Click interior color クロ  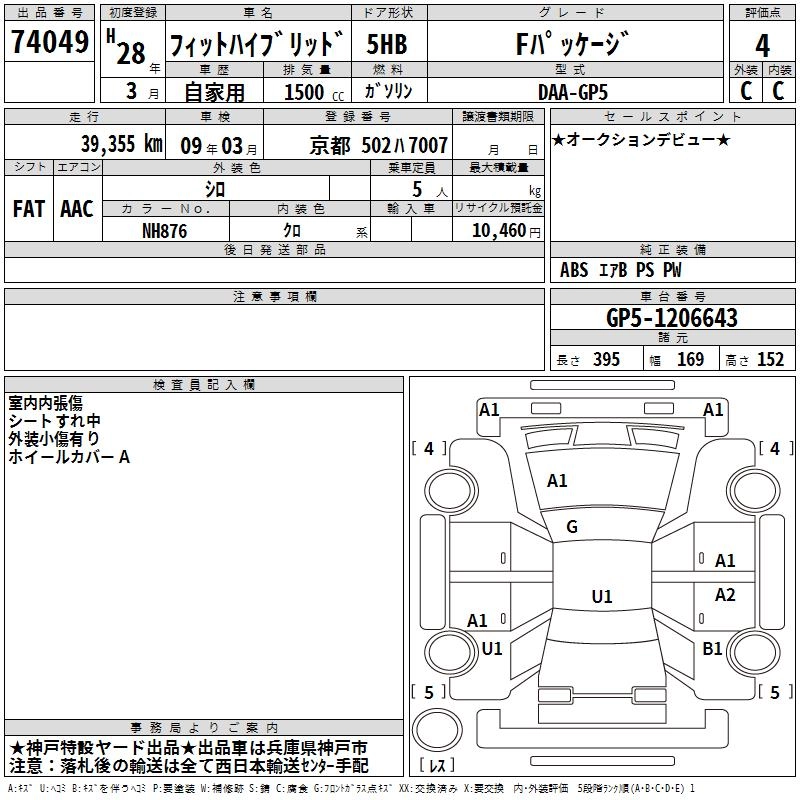click(292, 231)
